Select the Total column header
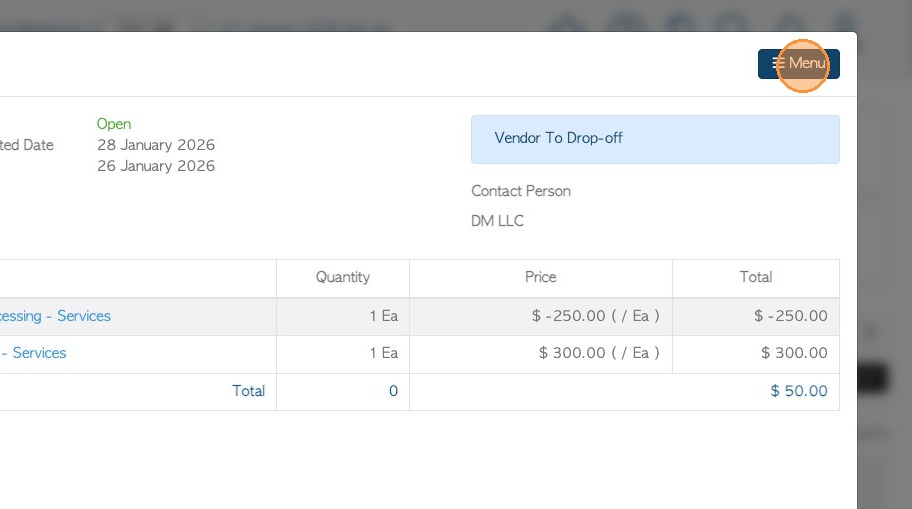Viewport: 912px width, 509px height. coord(755,277)
